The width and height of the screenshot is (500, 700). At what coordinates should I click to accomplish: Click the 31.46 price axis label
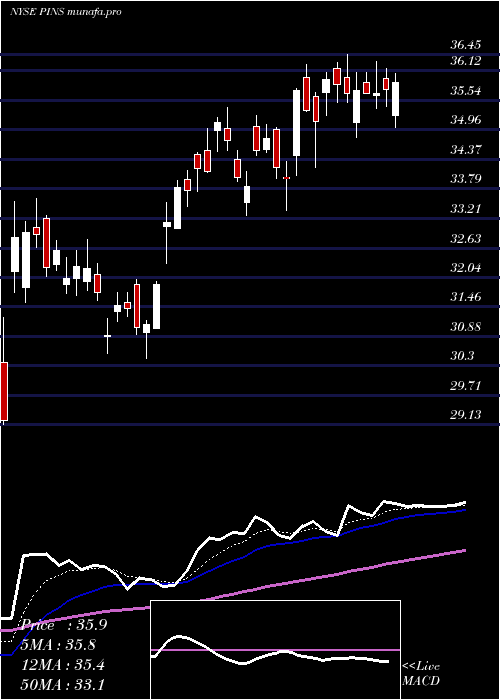(x=466, y=297)
